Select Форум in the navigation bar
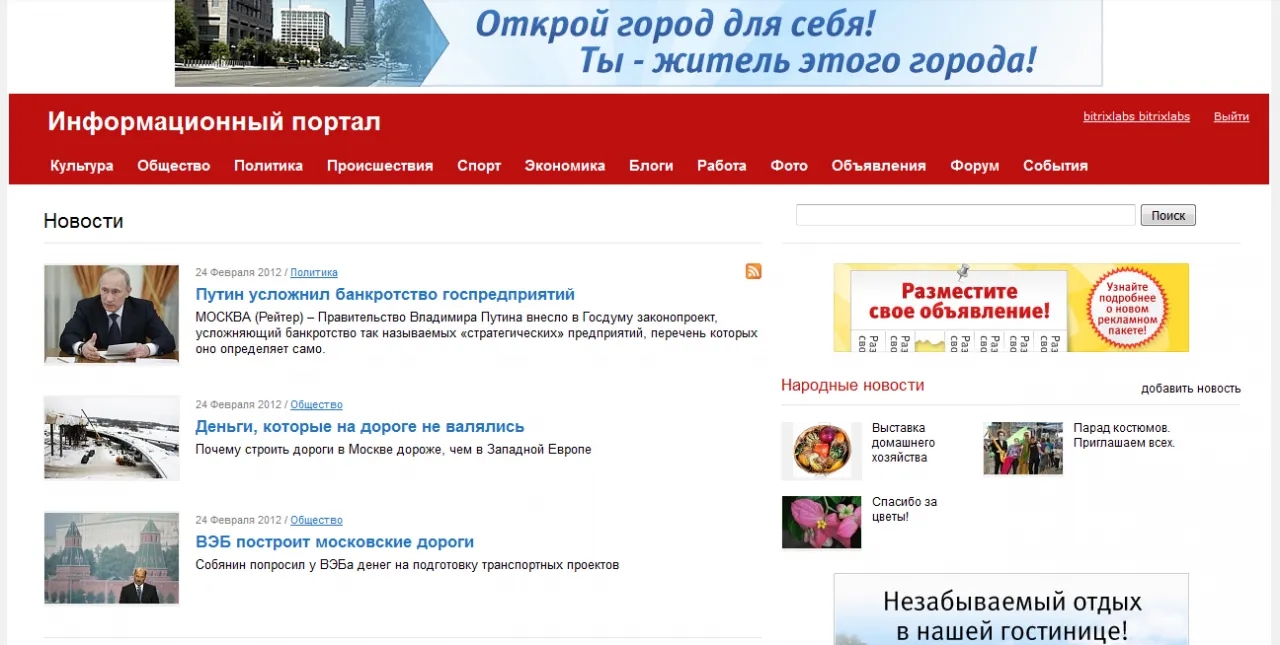The image size is (1280, 645). [974, 166]
